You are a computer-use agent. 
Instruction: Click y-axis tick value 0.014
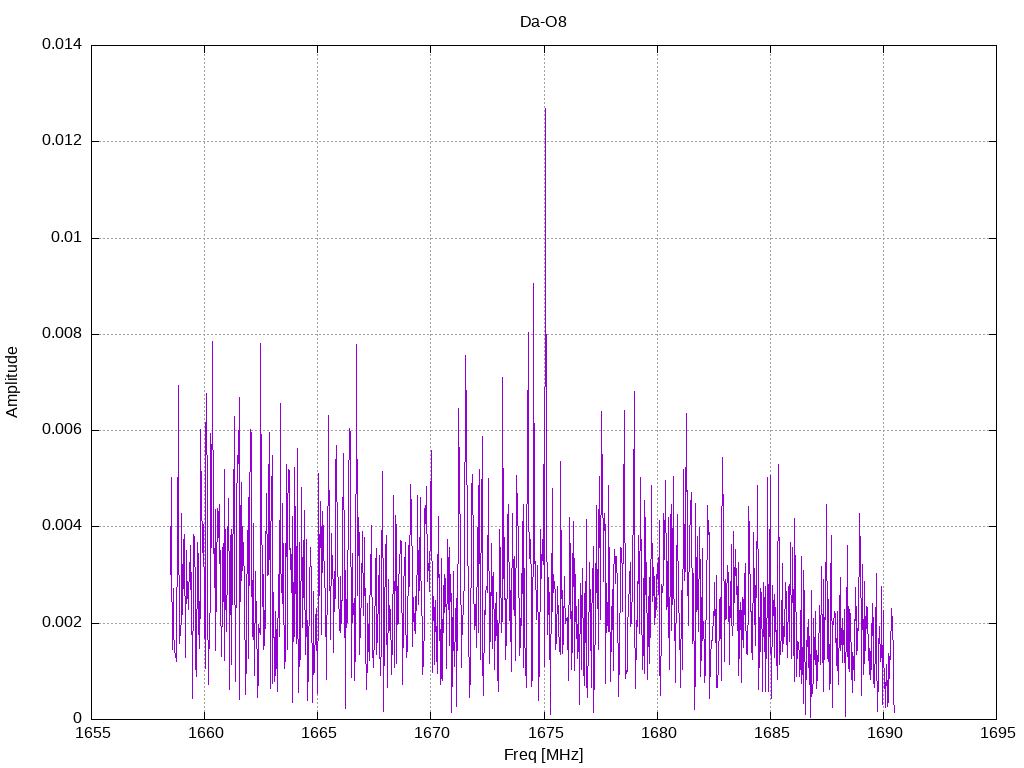[62, 44]
